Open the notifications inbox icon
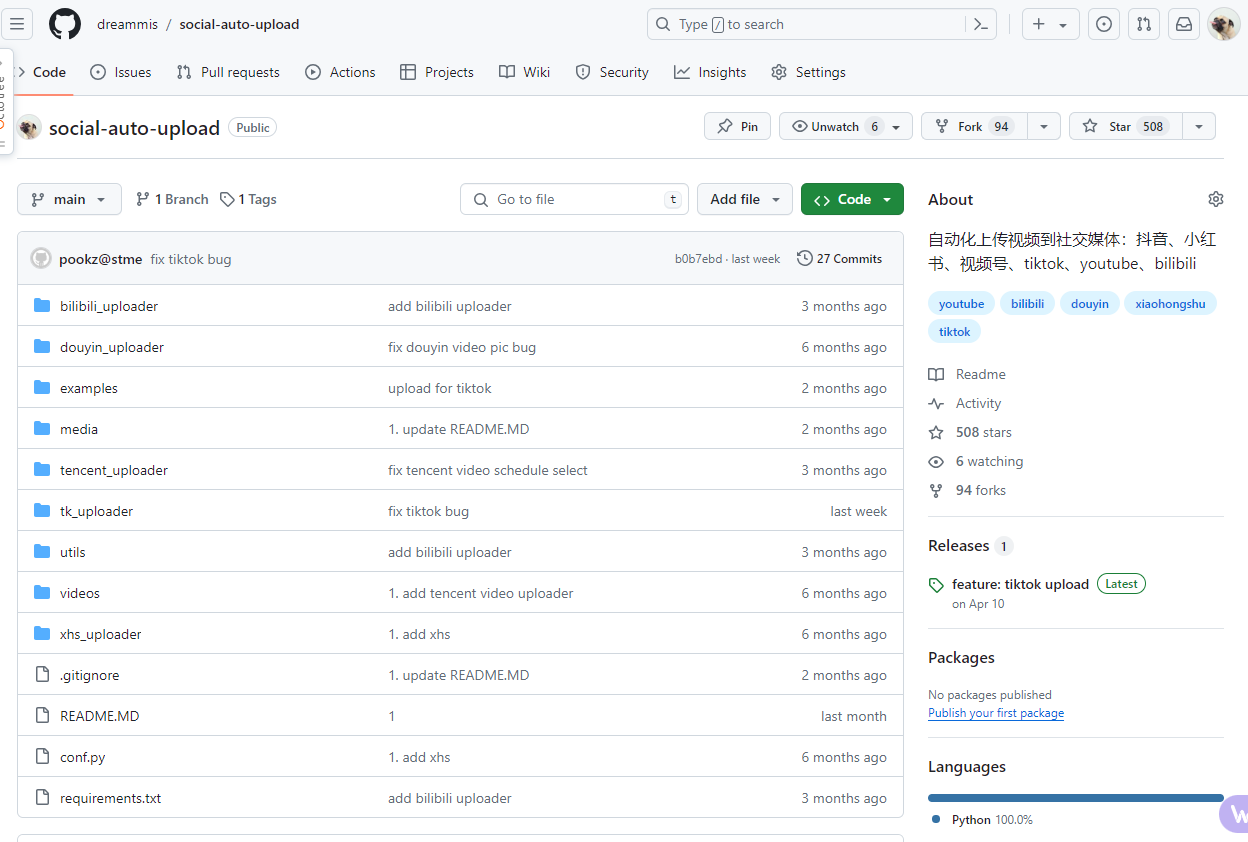Viewport: 1248px width, 842px height. tap(1184, 24)
